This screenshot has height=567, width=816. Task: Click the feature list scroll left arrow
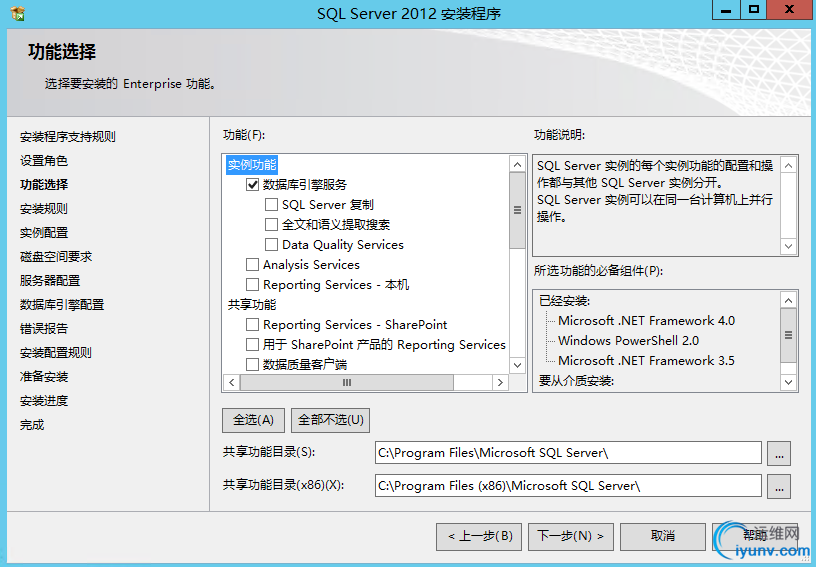point(232,382)
